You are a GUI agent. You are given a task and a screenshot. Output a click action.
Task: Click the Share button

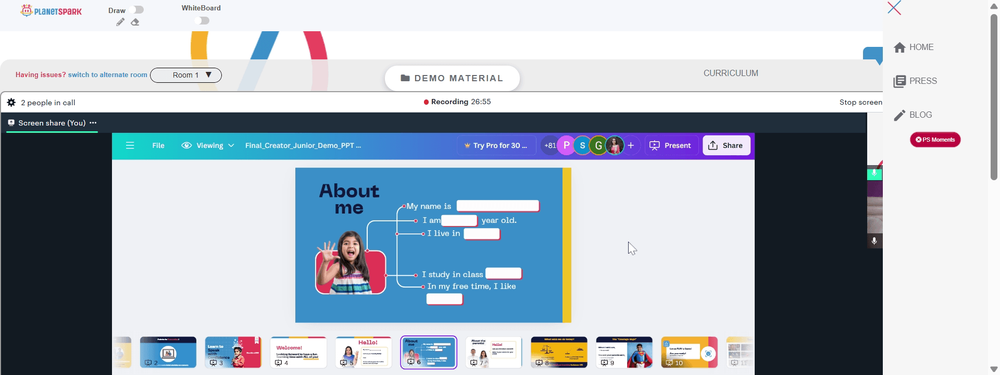click(726, 145)
